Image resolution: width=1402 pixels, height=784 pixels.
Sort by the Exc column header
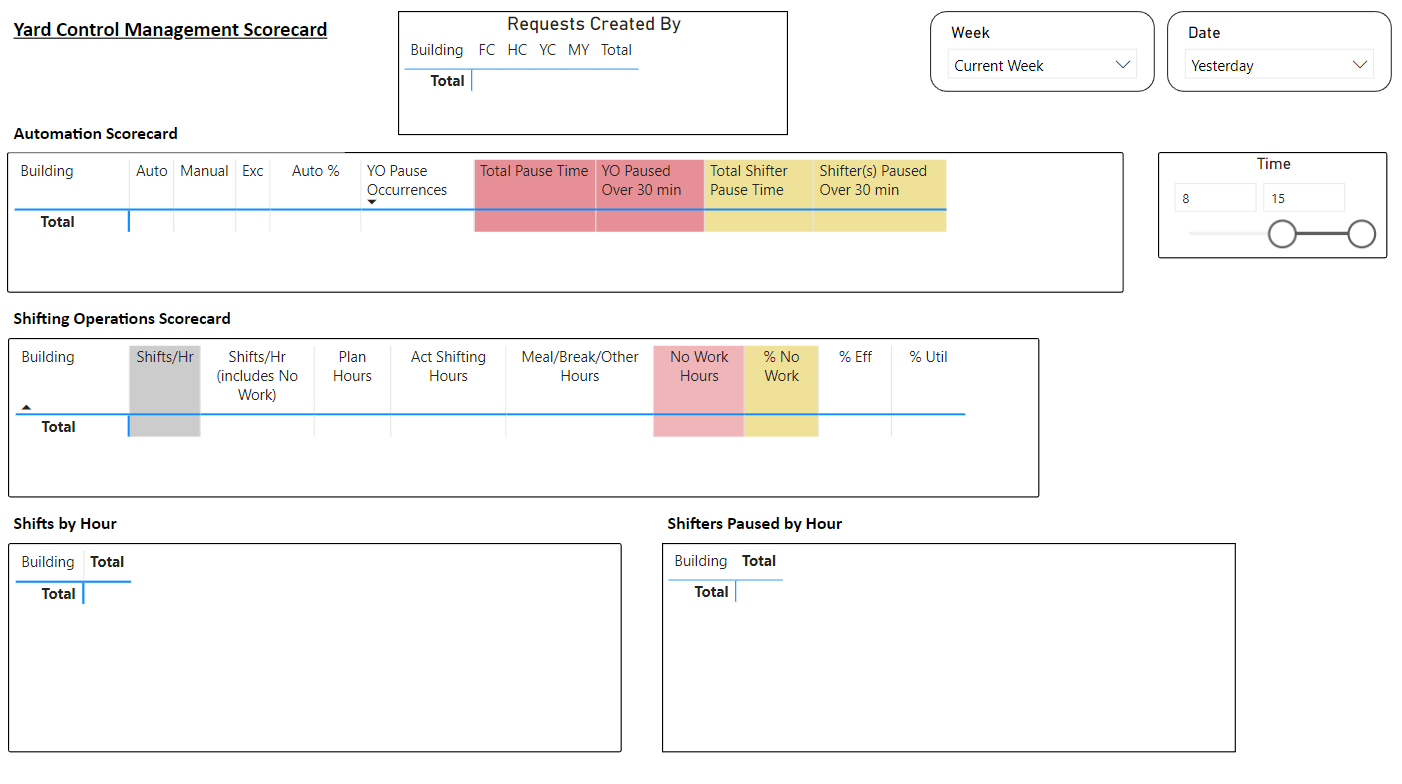click(253, 171)
